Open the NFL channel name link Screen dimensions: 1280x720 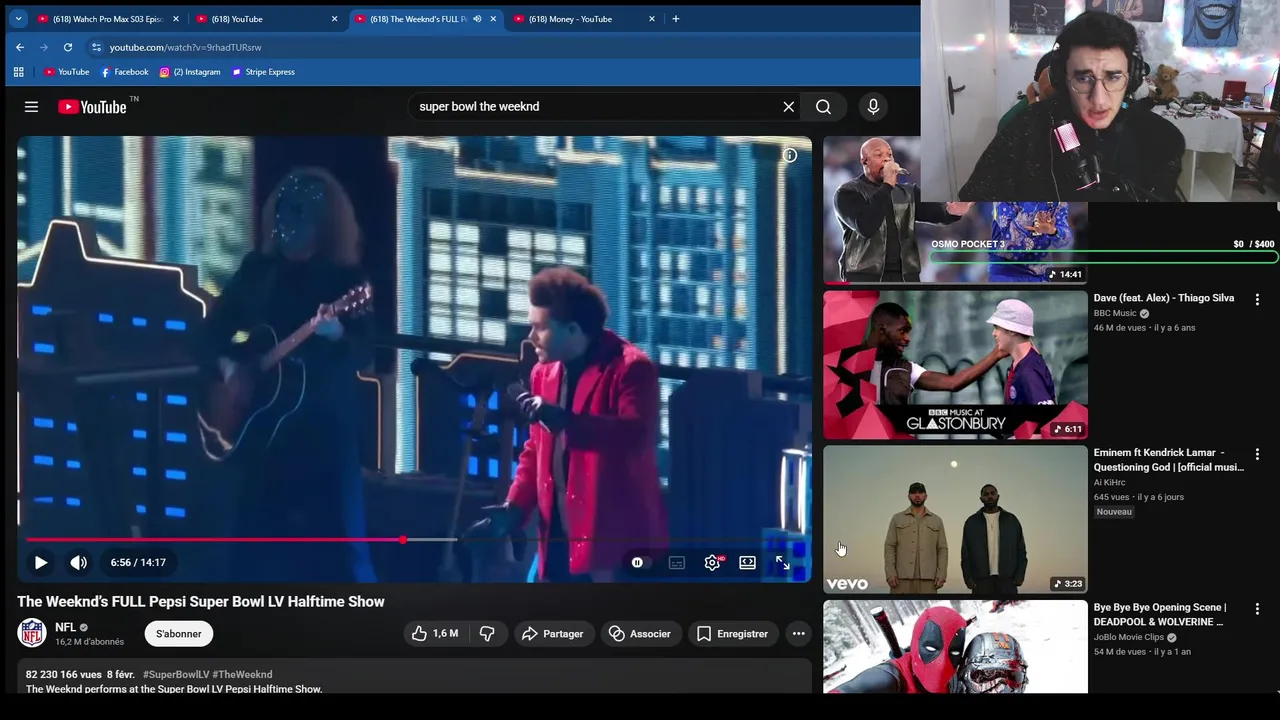(66, 627)
